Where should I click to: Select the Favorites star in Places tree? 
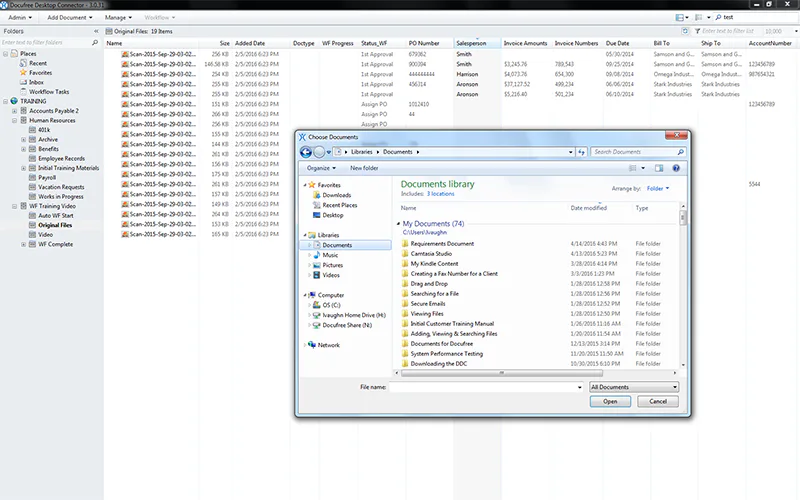23,72
